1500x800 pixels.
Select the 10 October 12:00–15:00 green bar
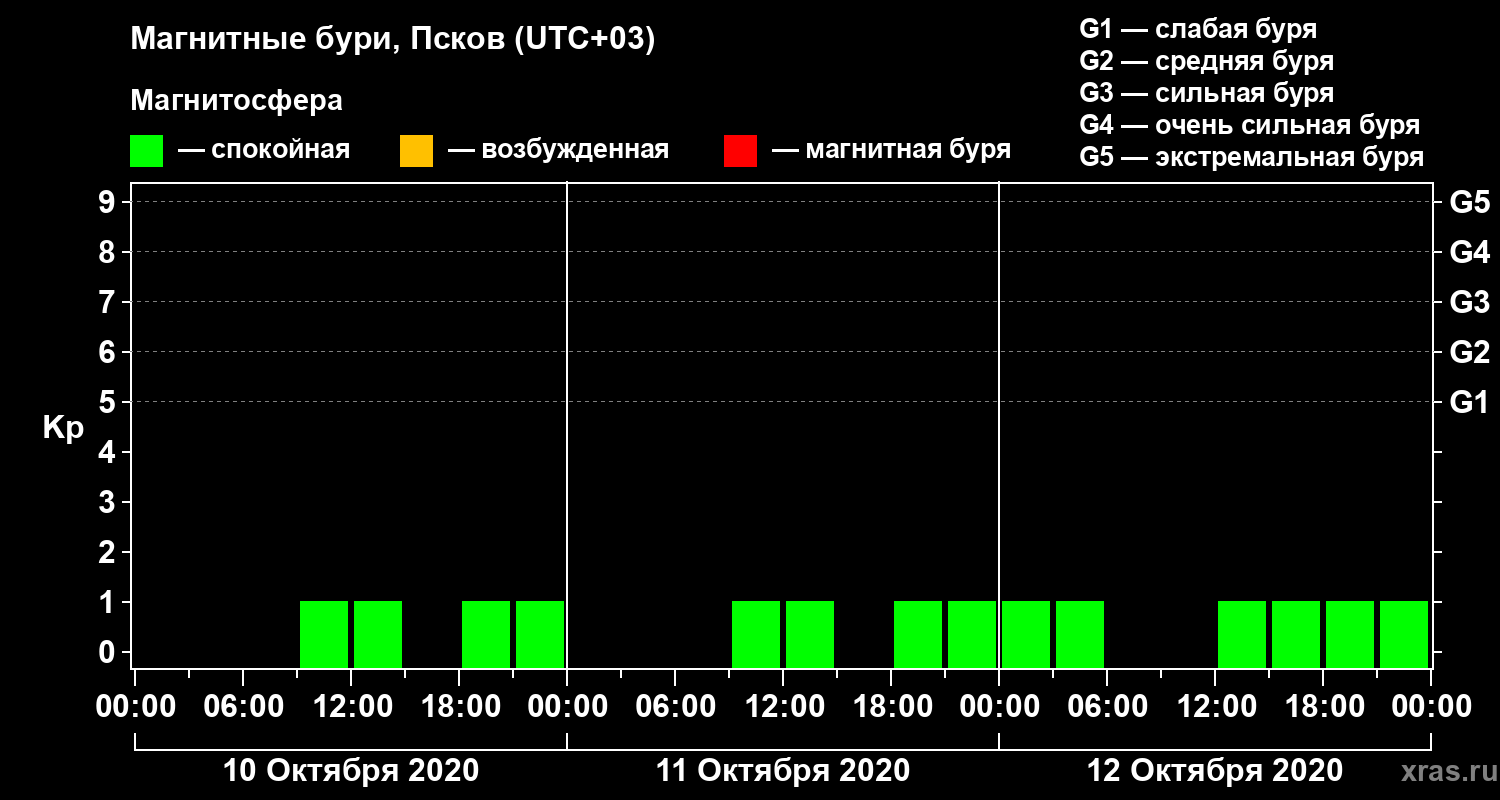click(378, 634)
